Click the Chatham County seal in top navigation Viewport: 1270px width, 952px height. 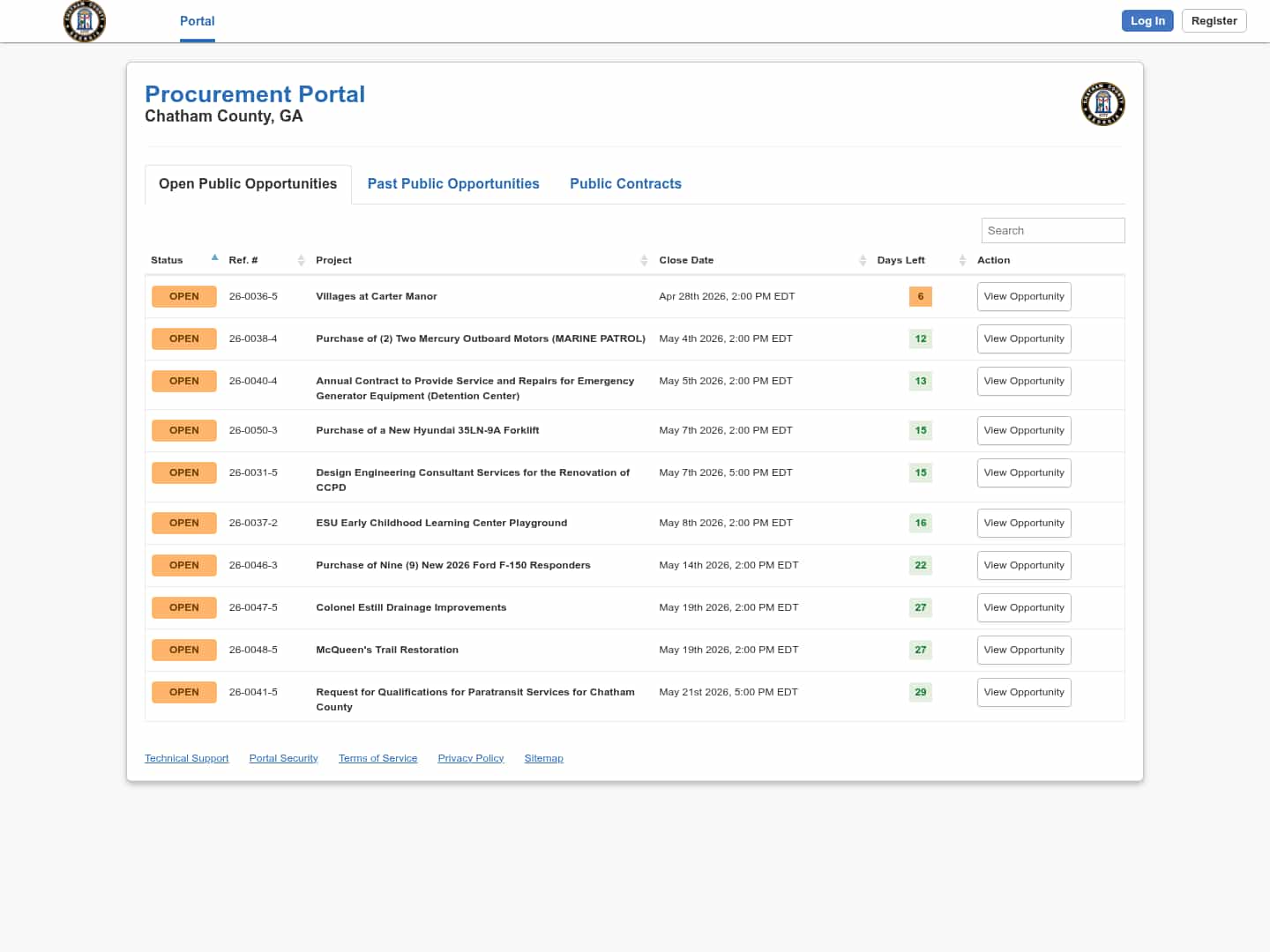coord(85,21)
